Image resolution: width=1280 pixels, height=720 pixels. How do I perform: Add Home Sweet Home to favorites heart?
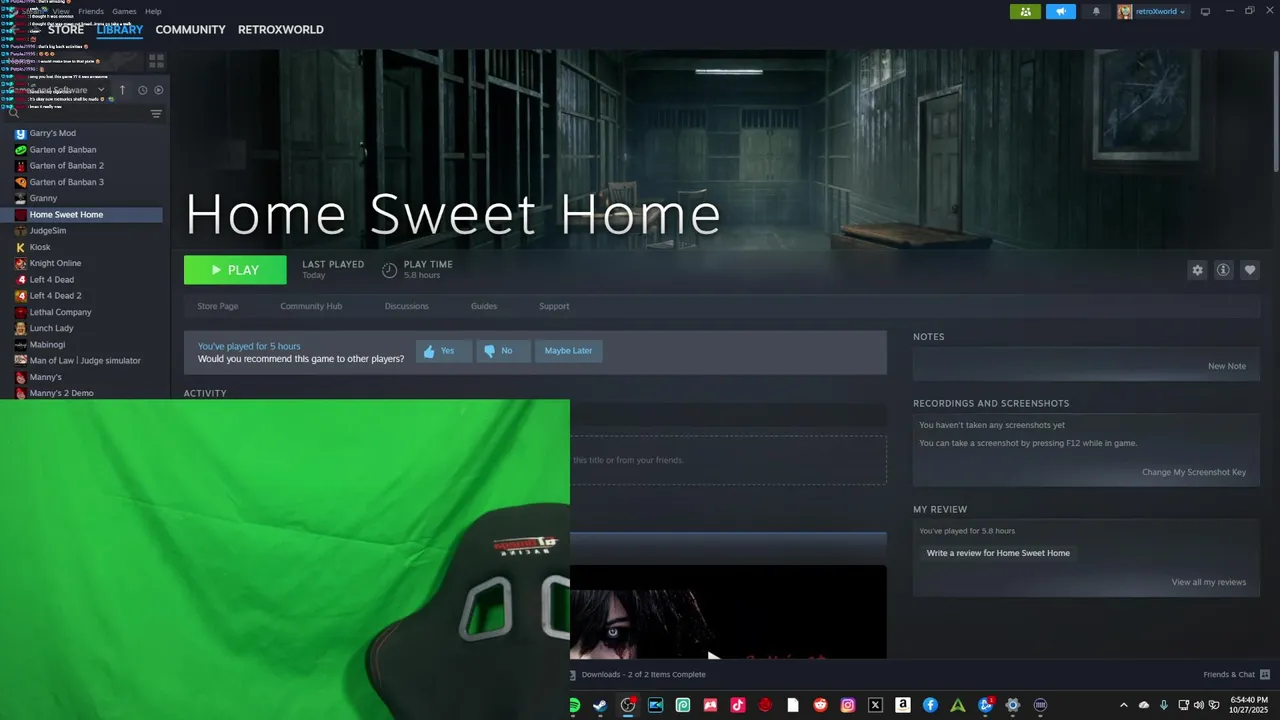(x=1249, y=270)
